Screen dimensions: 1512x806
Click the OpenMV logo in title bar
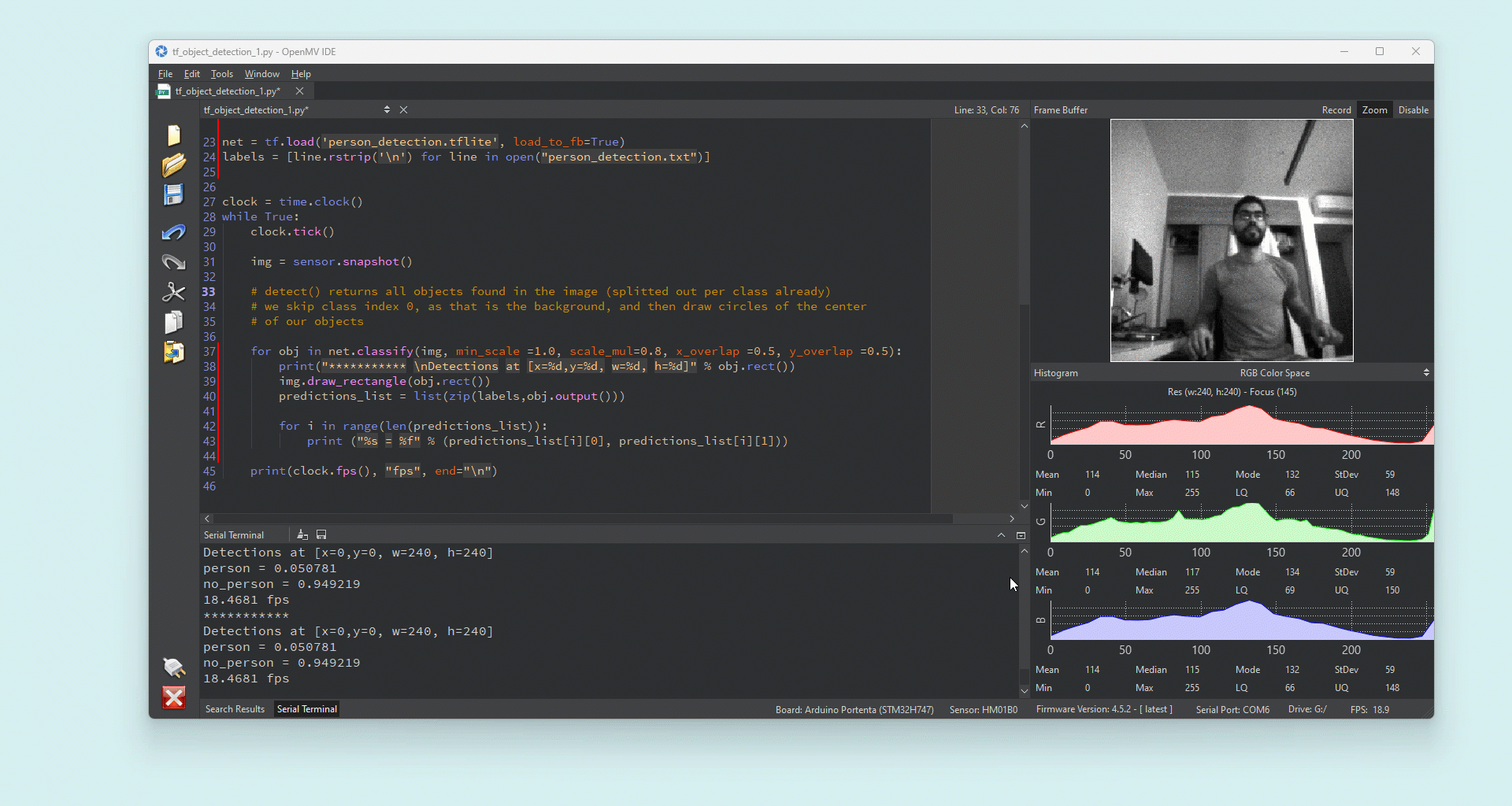(x=161, y=51)
